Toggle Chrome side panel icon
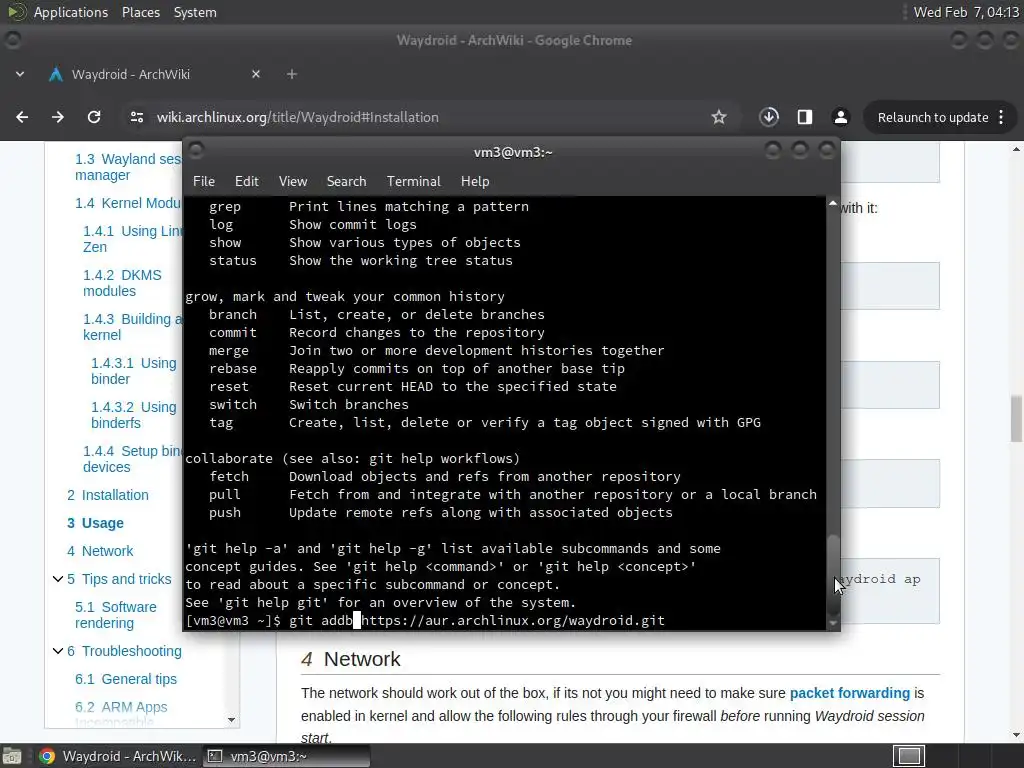 (x=805, y=117)
